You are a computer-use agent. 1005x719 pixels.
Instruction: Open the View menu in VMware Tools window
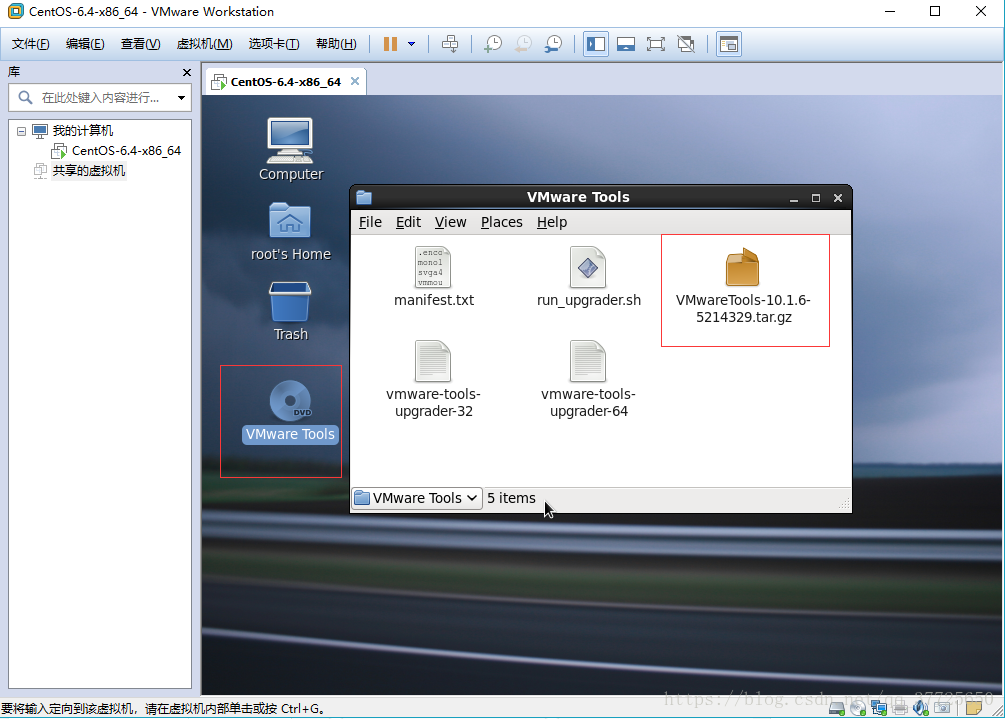point(451,222)
